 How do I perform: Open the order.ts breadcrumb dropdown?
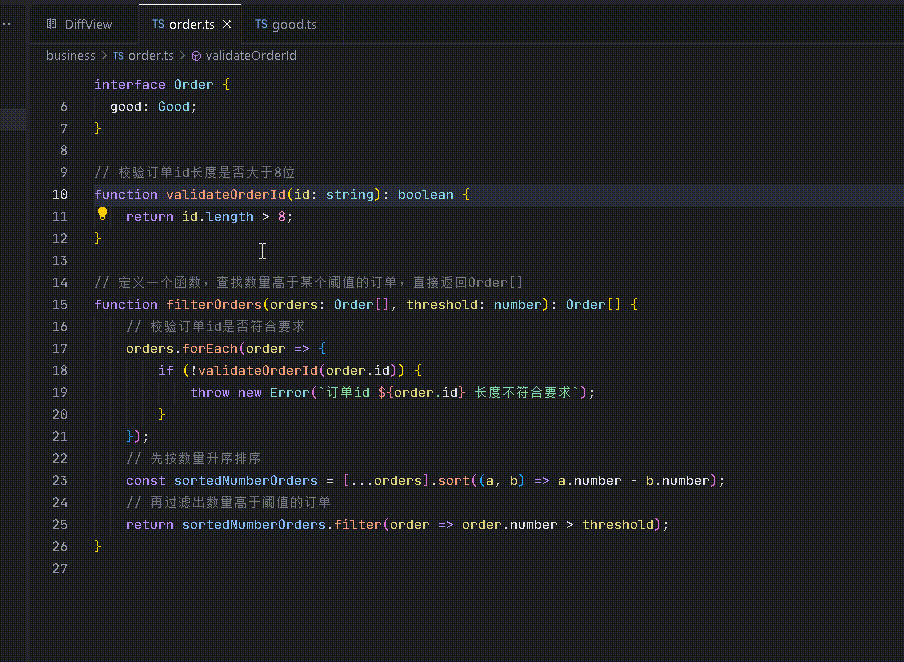(150, 56)
